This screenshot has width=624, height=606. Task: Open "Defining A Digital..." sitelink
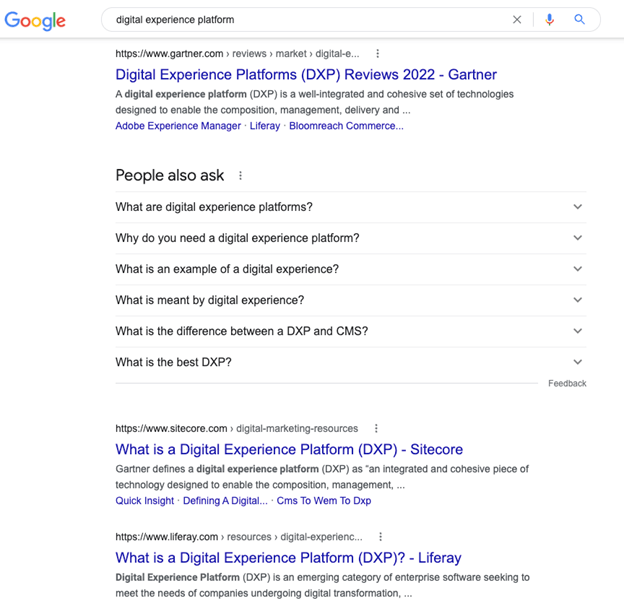point(225,501)
